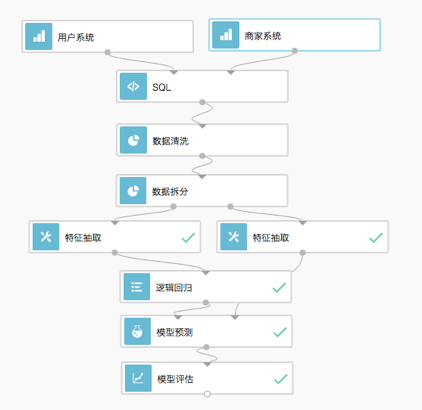This screenshot has width=422, height=410.
Task: Click the list icon of 逻辑回归 node
Action: pyautogui.click(x=137, y=287)
